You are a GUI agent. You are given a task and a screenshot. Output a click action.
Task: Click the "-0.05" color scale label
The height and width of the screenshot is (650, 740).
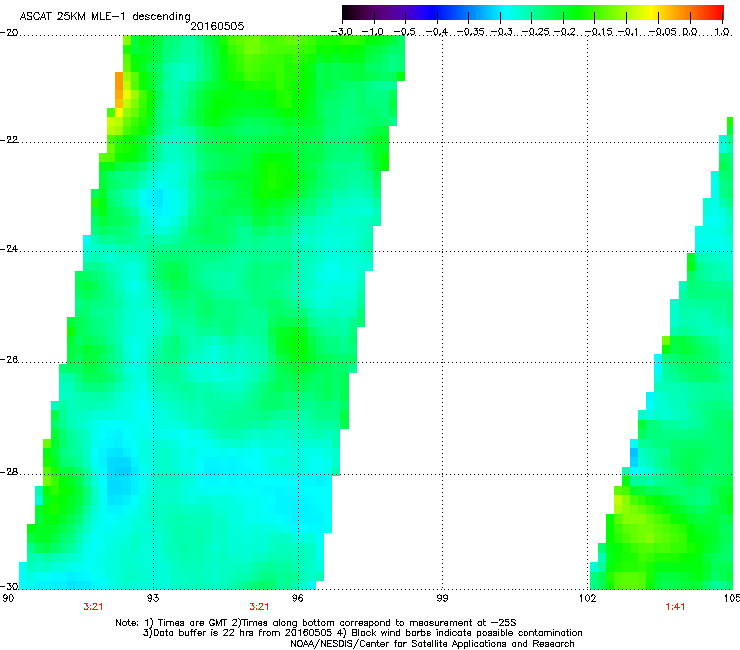pyautogui.click(x=662, y=32)
